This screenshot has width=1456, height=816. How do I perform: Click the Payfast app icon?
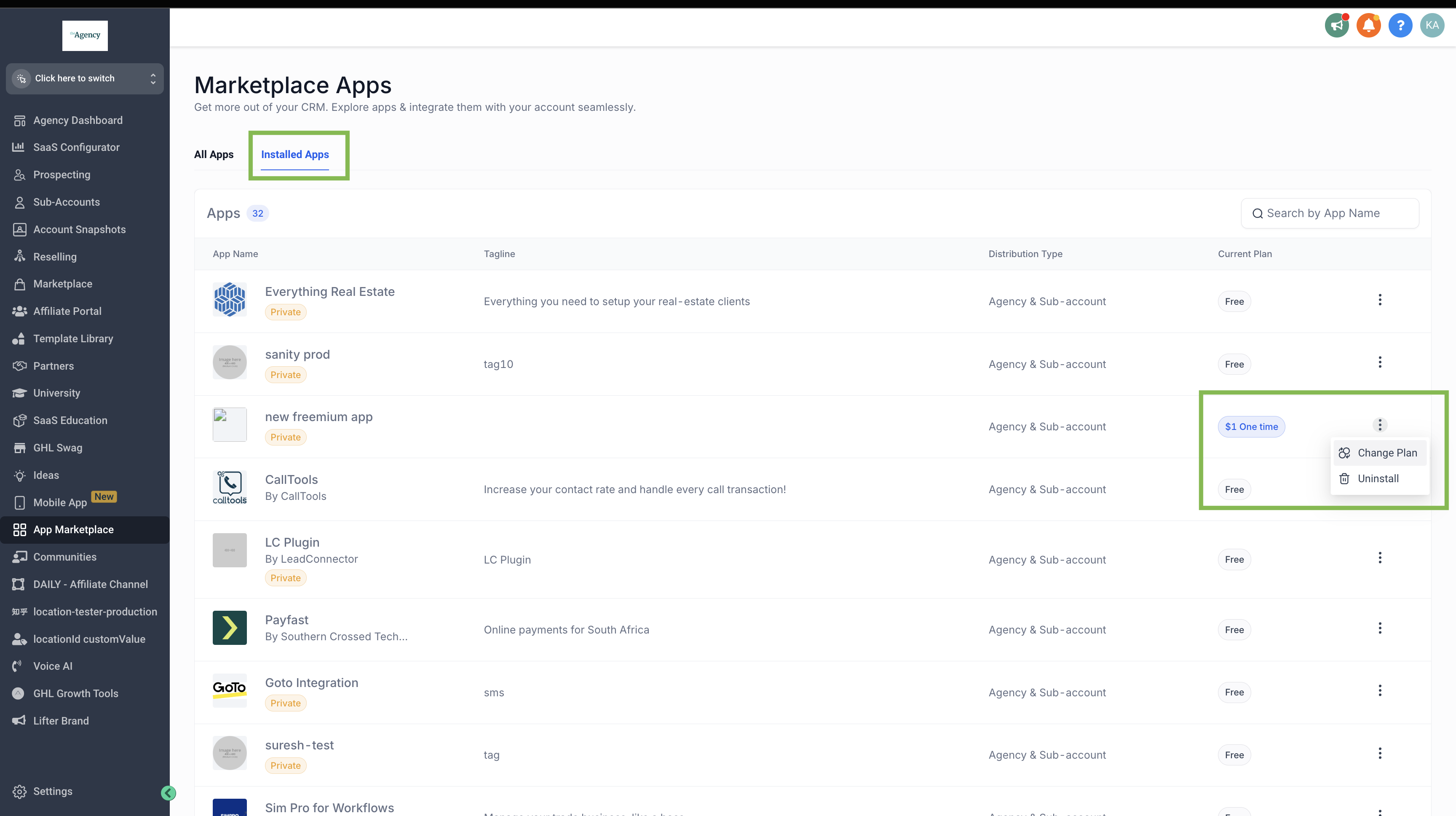pos(230,627)
